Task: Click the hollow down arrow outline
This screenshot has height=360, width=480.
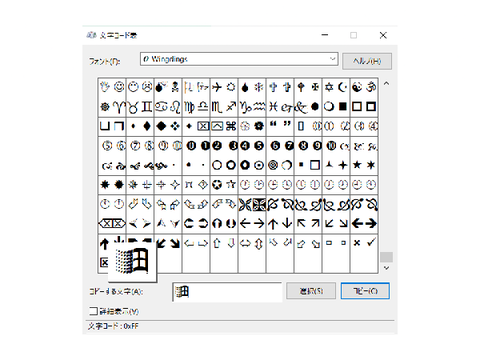Action: click(231, 243)
